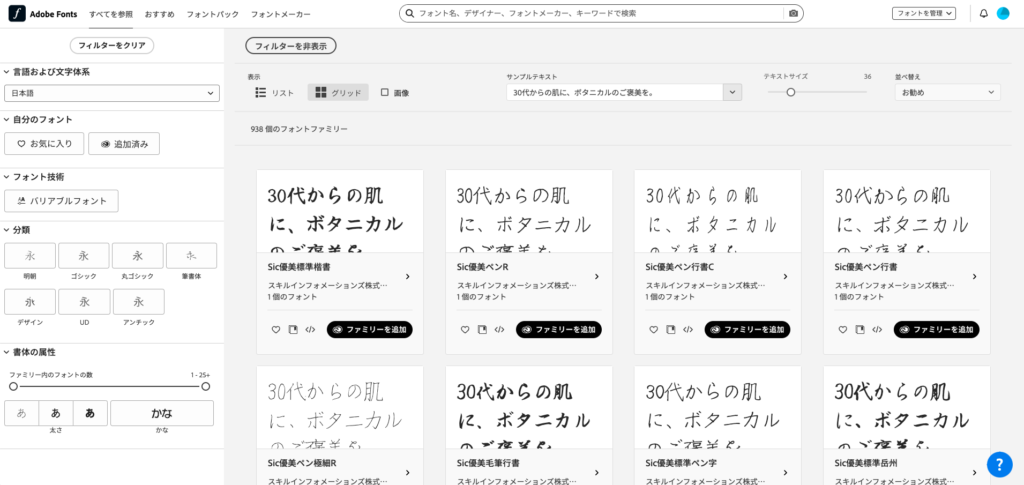1024x485 pixels.
Task: Open the blue help question button
Action: [x=999, y=464]
